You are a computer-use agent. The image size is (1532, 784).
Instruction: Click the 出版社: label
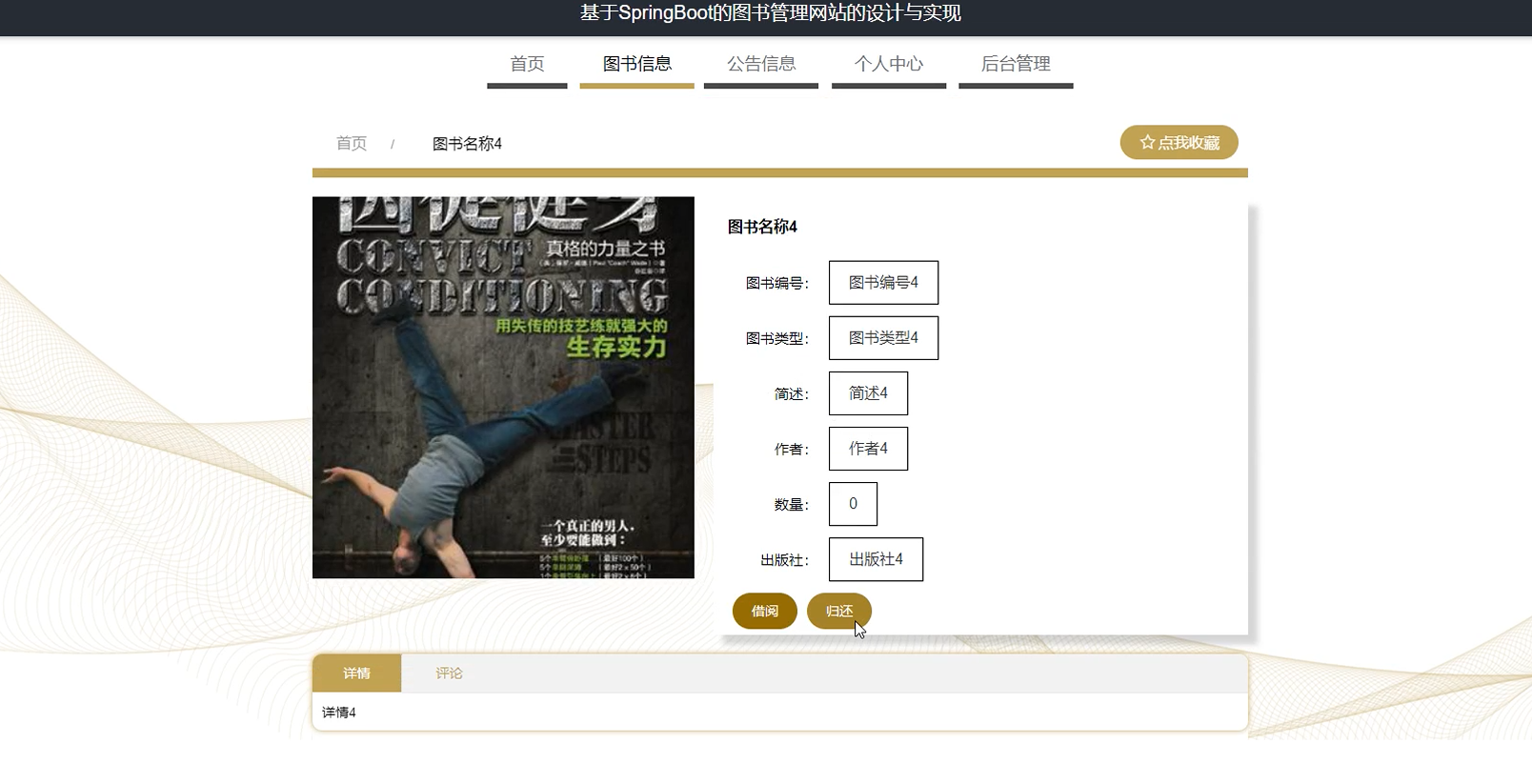[784, 559]
